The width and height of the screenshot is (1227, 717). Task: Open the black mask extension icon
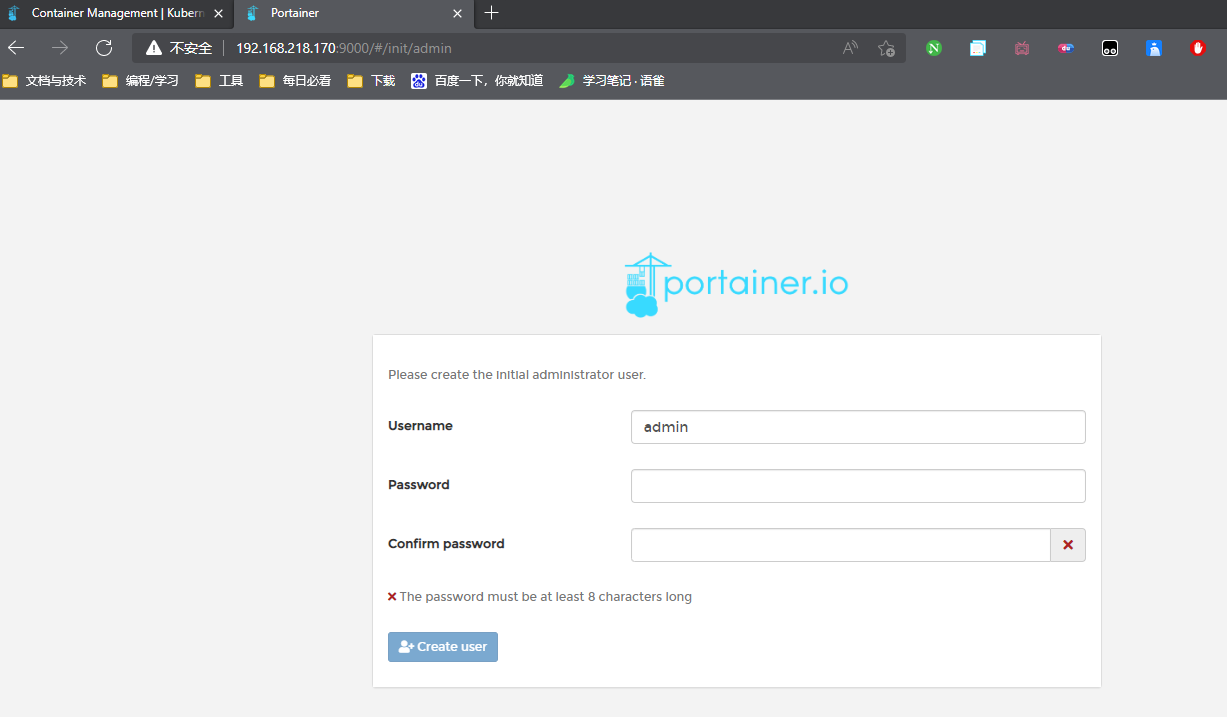coord(1110,48)
